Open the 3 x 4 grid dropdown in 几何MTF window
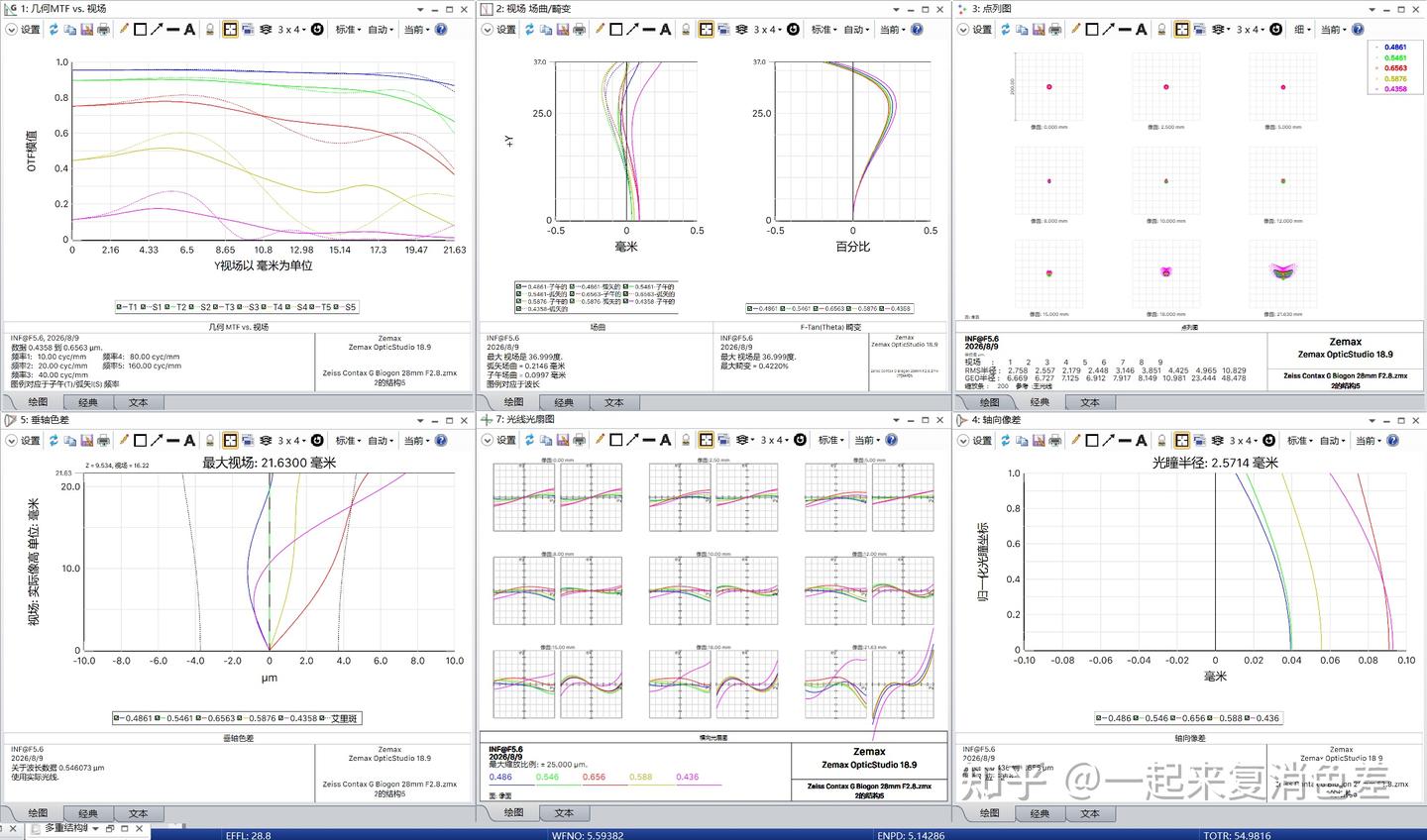Viewport: 1427px width, 840px height. point(291,30)
